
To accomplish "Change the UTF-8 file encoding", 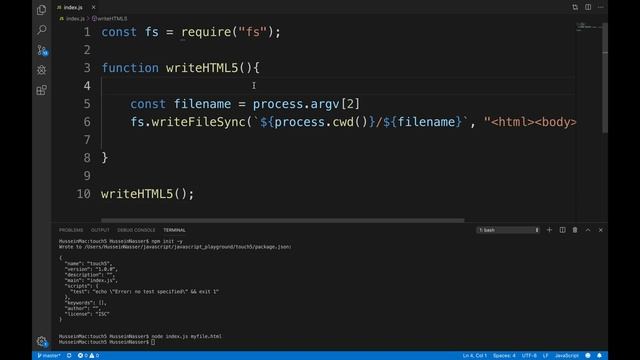I will (529, 356).
